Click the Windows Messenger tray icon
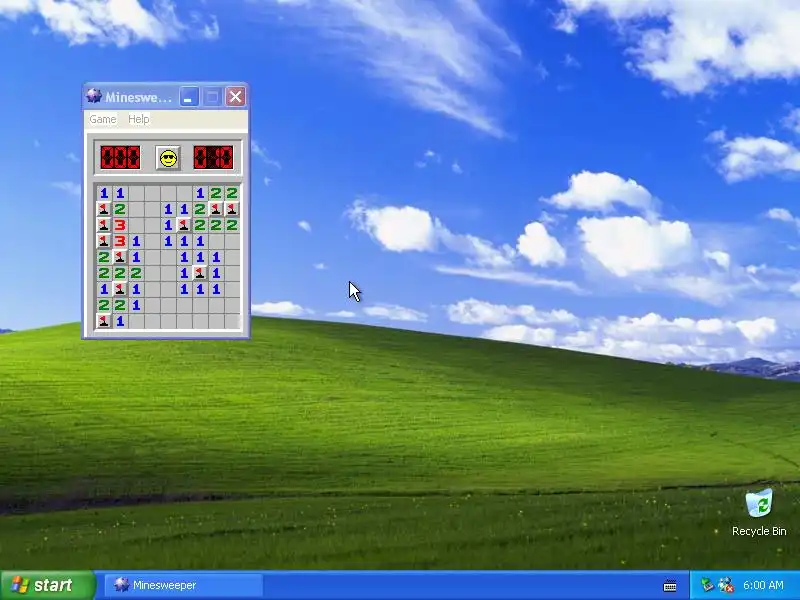Image resolution: width=800 pixels, height=600 pixels. (726, 585)
